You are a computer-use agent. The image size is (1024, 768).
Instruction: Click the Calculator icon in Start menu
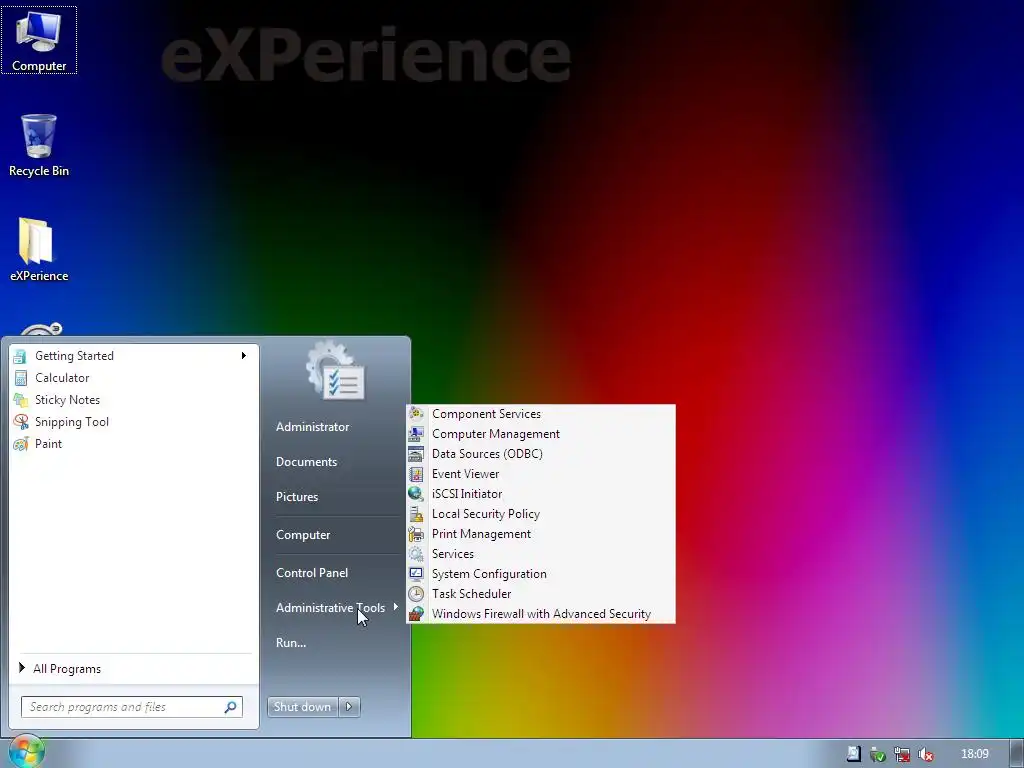pos(20,378)
